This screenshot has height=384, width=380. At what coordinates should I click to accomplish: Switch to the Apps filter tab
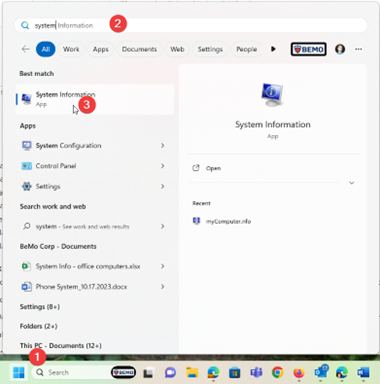100,49
